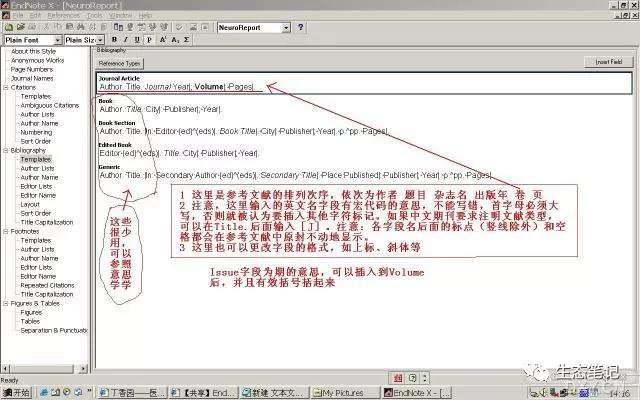Open the Edit menu
The width and height of the screenshot is (640, 400).
[x=35, y=16]
